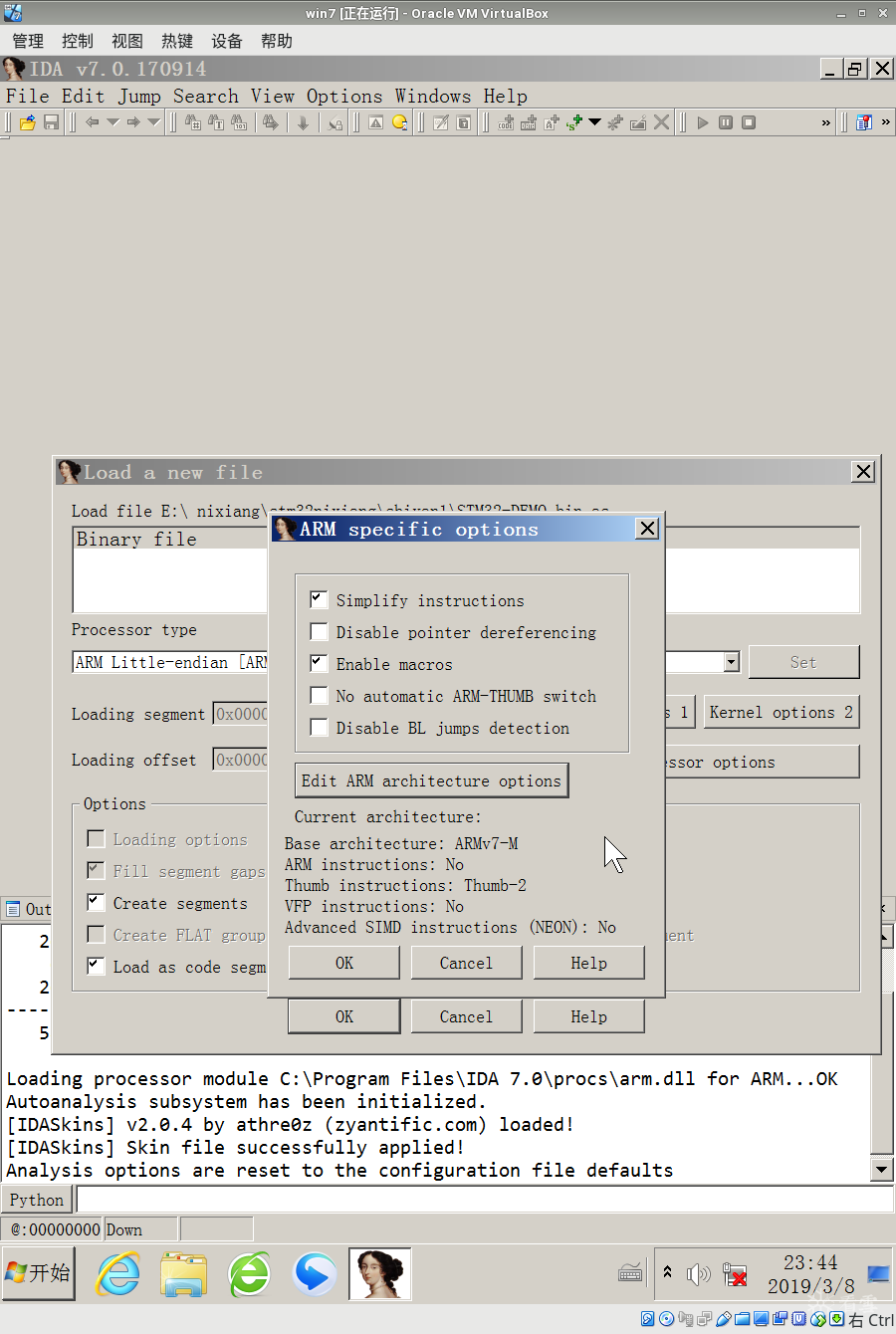The image size is (896, 1334).
Task: Open the IDA Options menu
Action: click(x=344, y=97)
